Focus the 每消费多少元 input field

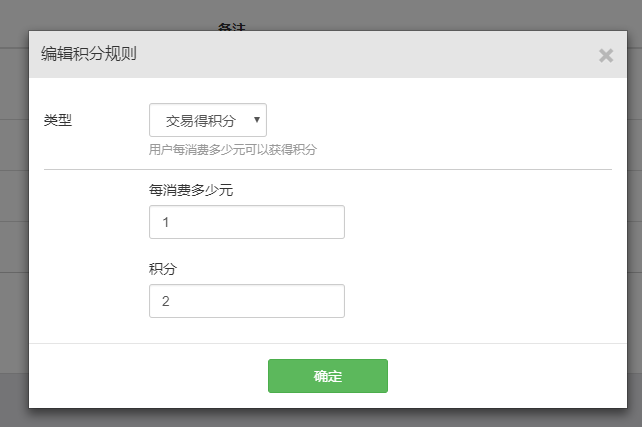click(x=246, y=222)
